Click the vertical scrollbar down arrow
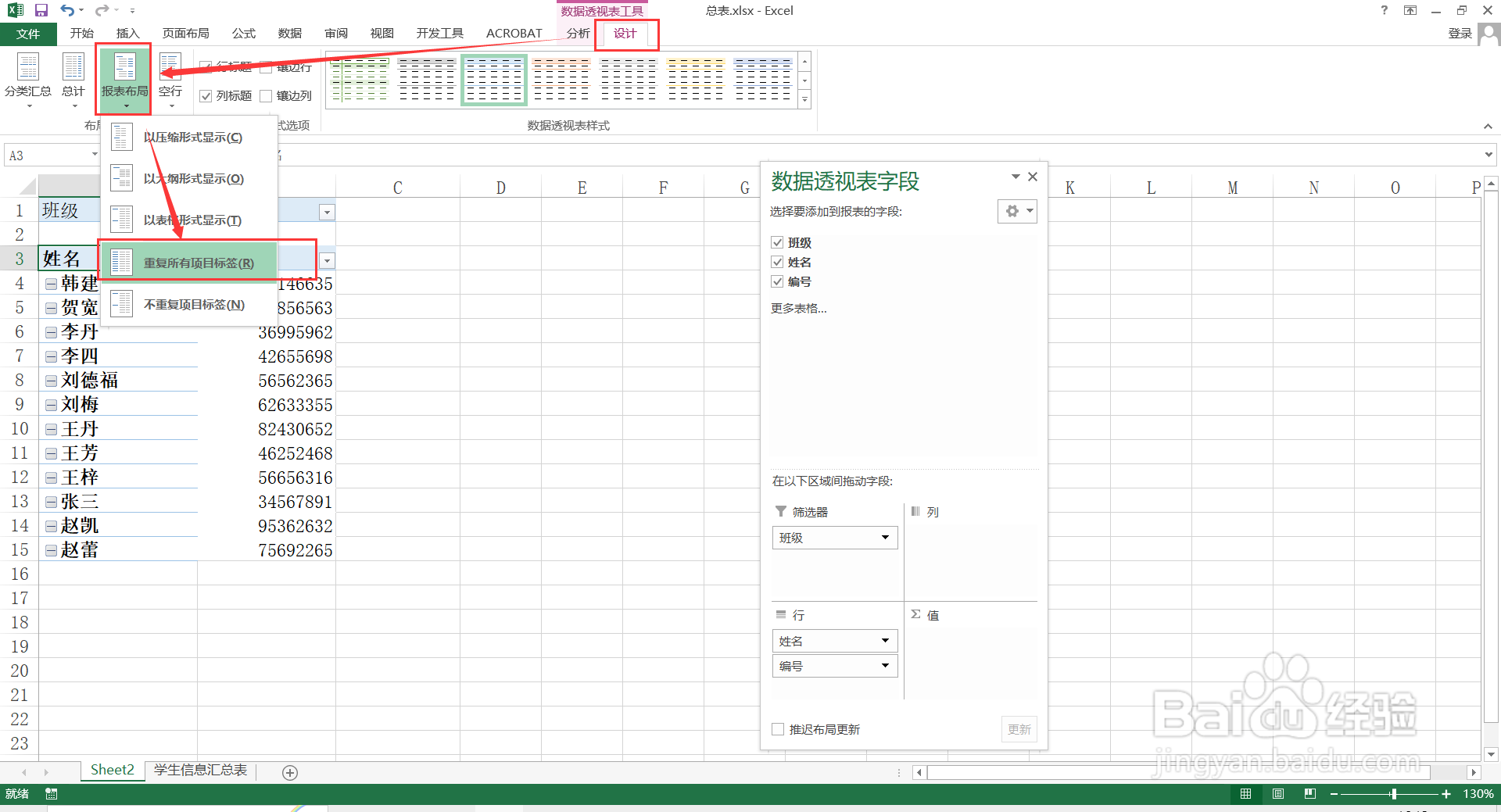 pos(1491,754)
